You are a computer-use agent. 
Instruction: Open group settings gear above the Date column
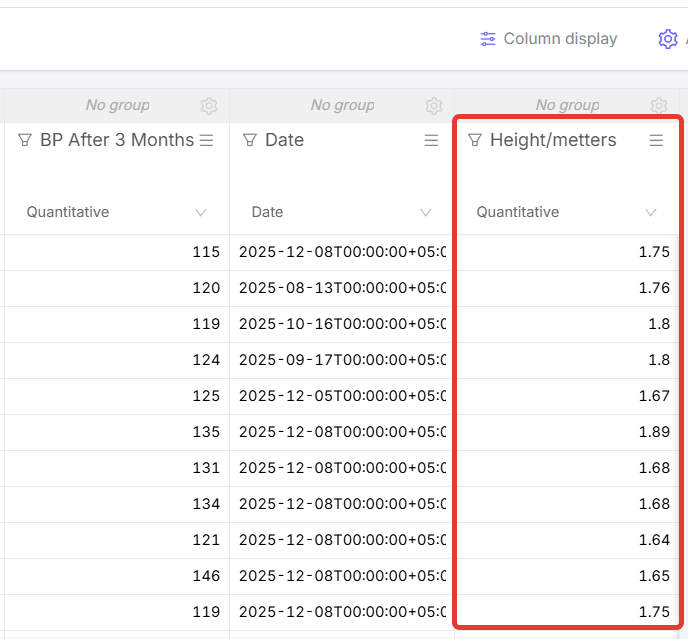[x=433, y=106]
